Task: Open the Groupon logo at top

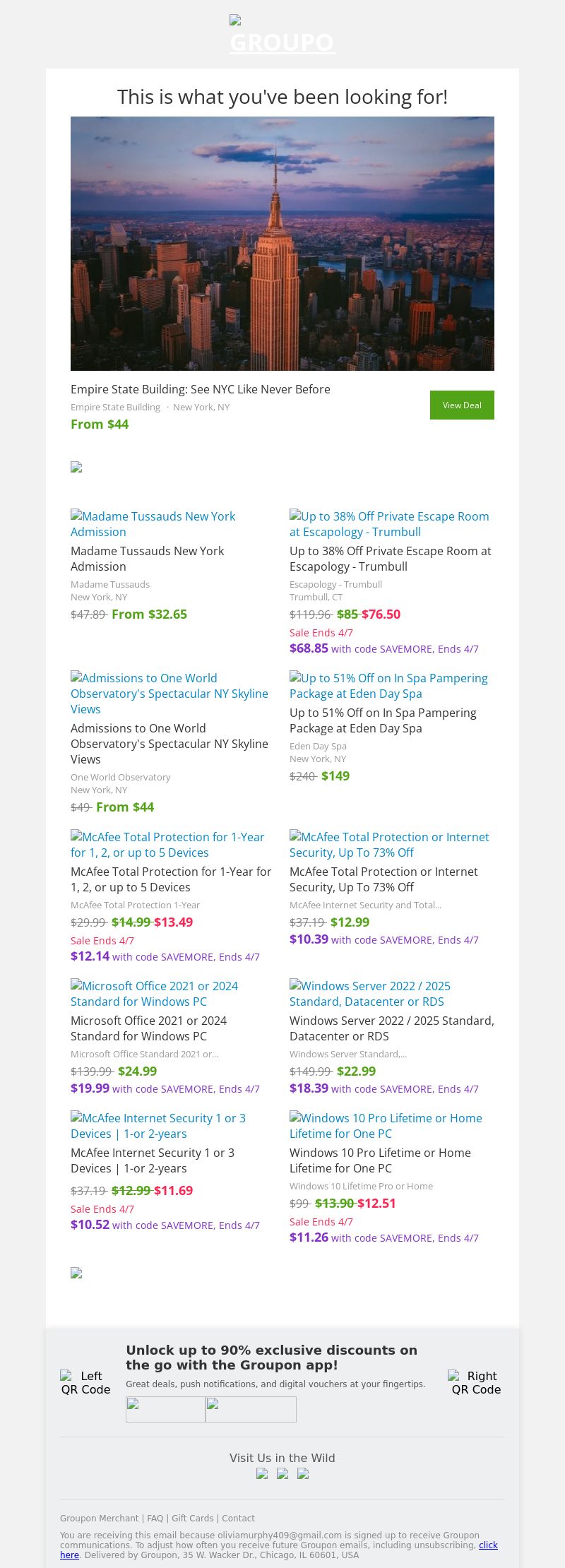Action: pyautogui.click(x=282, y=35)
